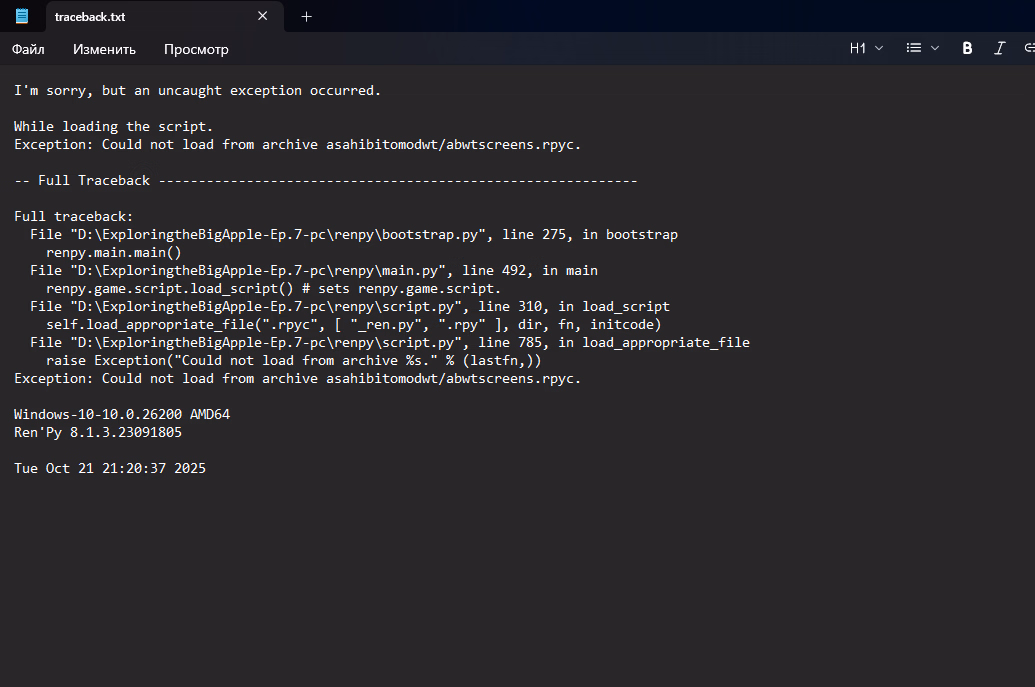Expand the list style chevron

tap(935, 48)
